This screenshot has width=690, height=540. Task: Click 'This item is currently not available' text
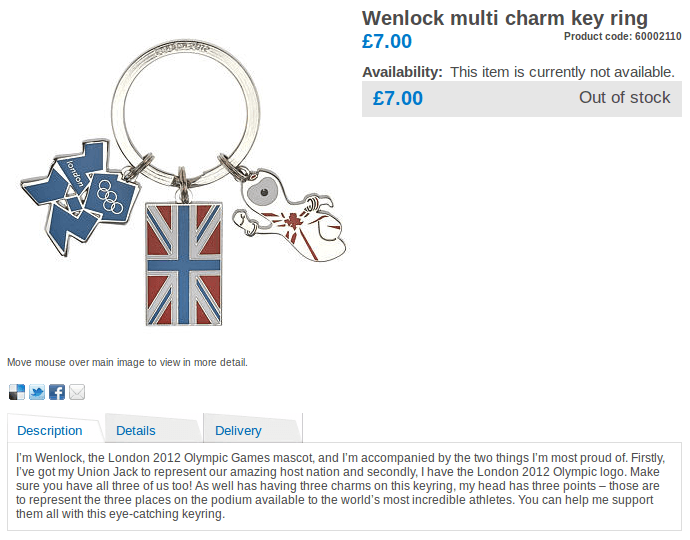click(562, 72)
